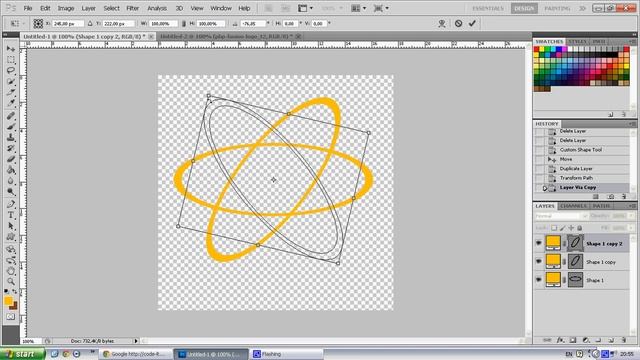Toggle lock image pixels in Layers
This screenshot has width=640, height=360.
tap(562, 228)
